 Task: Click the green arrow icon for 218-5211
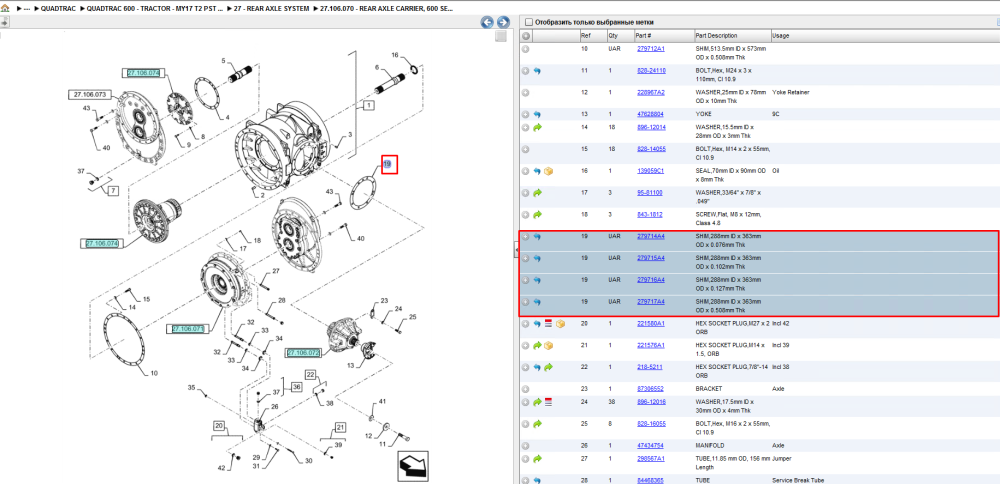click(548, 367)
